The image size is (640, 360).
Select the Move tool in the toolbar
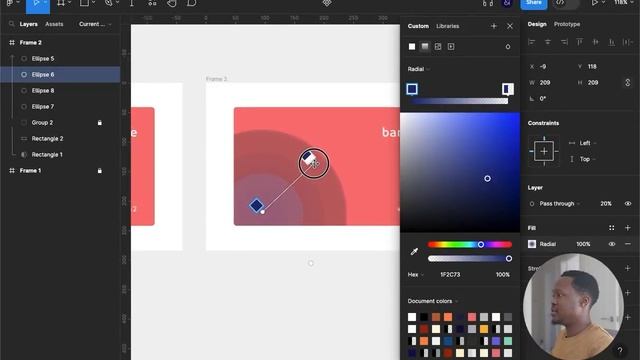click(36, 3)
